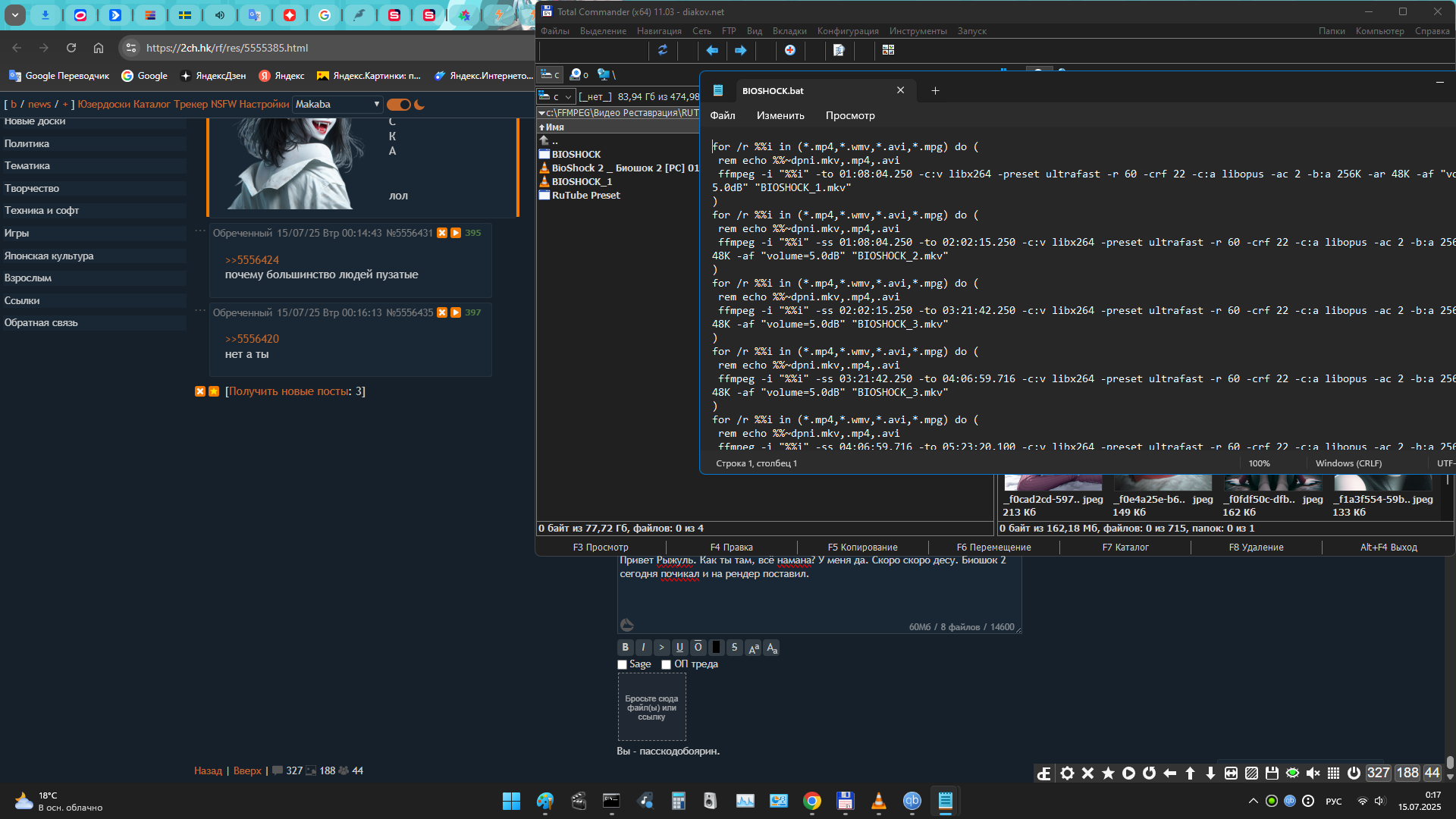Open the Makaba style dropdown

[337, 105]
